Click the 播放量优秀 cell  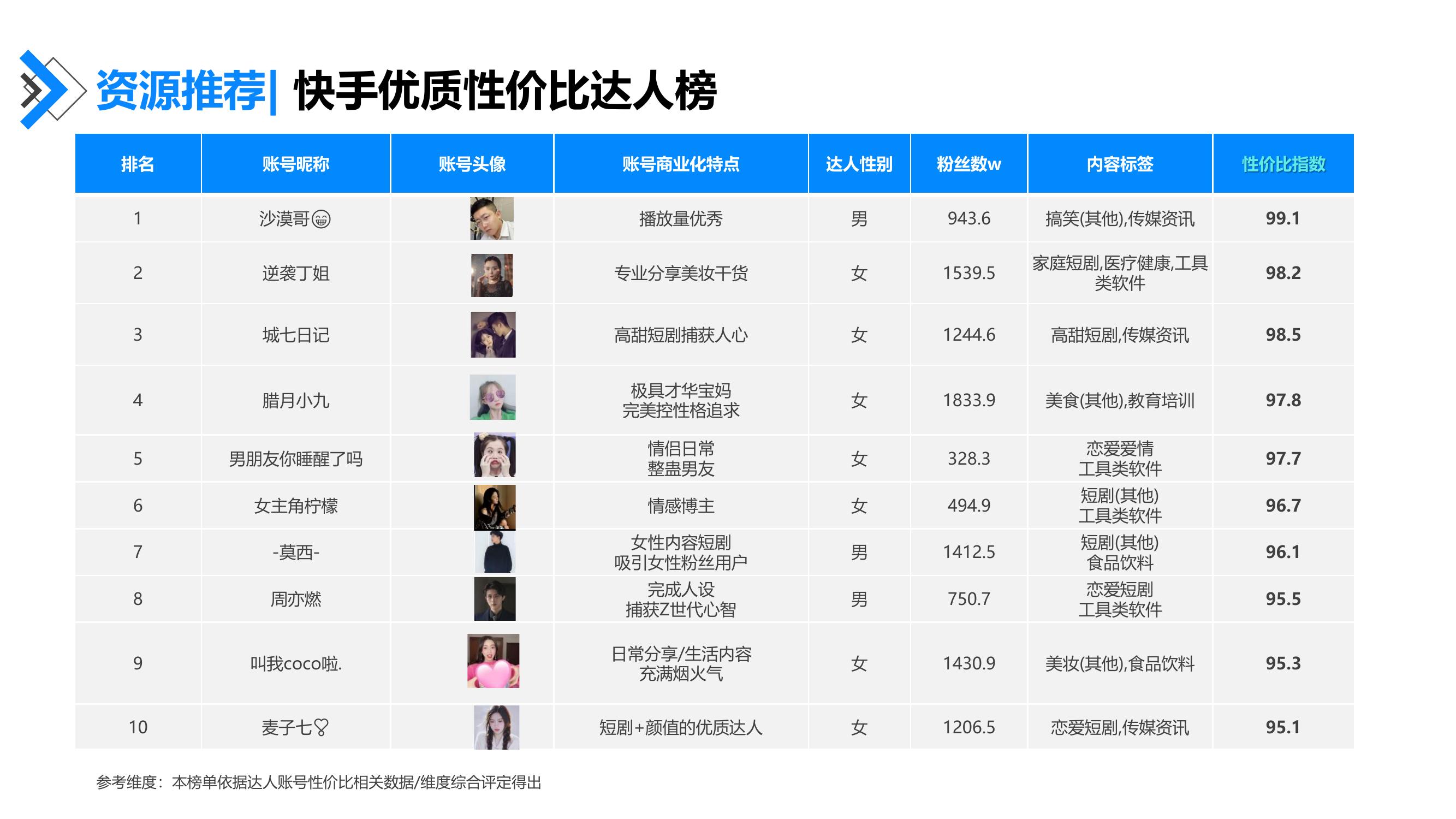pos(681,219)
